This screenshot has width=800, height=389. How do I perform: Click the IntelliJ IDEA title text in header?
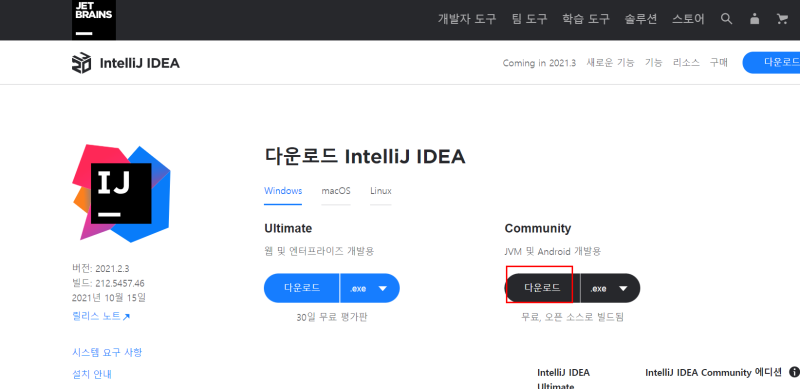(139, 63)
